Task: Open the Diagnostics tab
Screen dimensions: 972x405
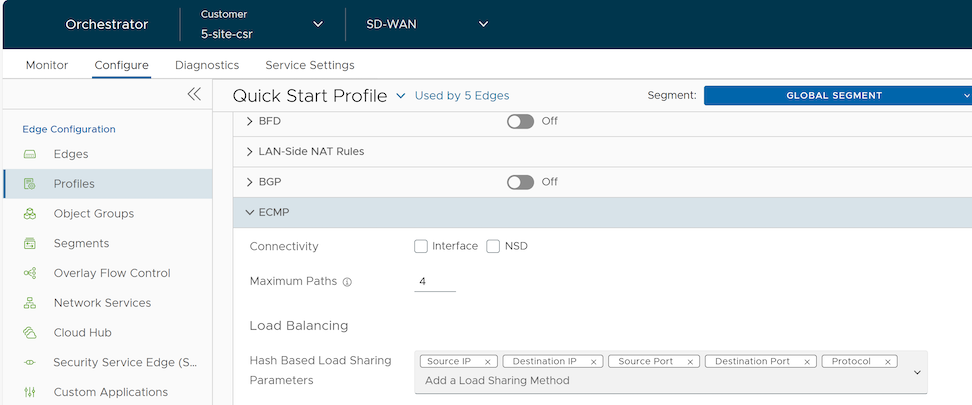Action: (207, 65)
